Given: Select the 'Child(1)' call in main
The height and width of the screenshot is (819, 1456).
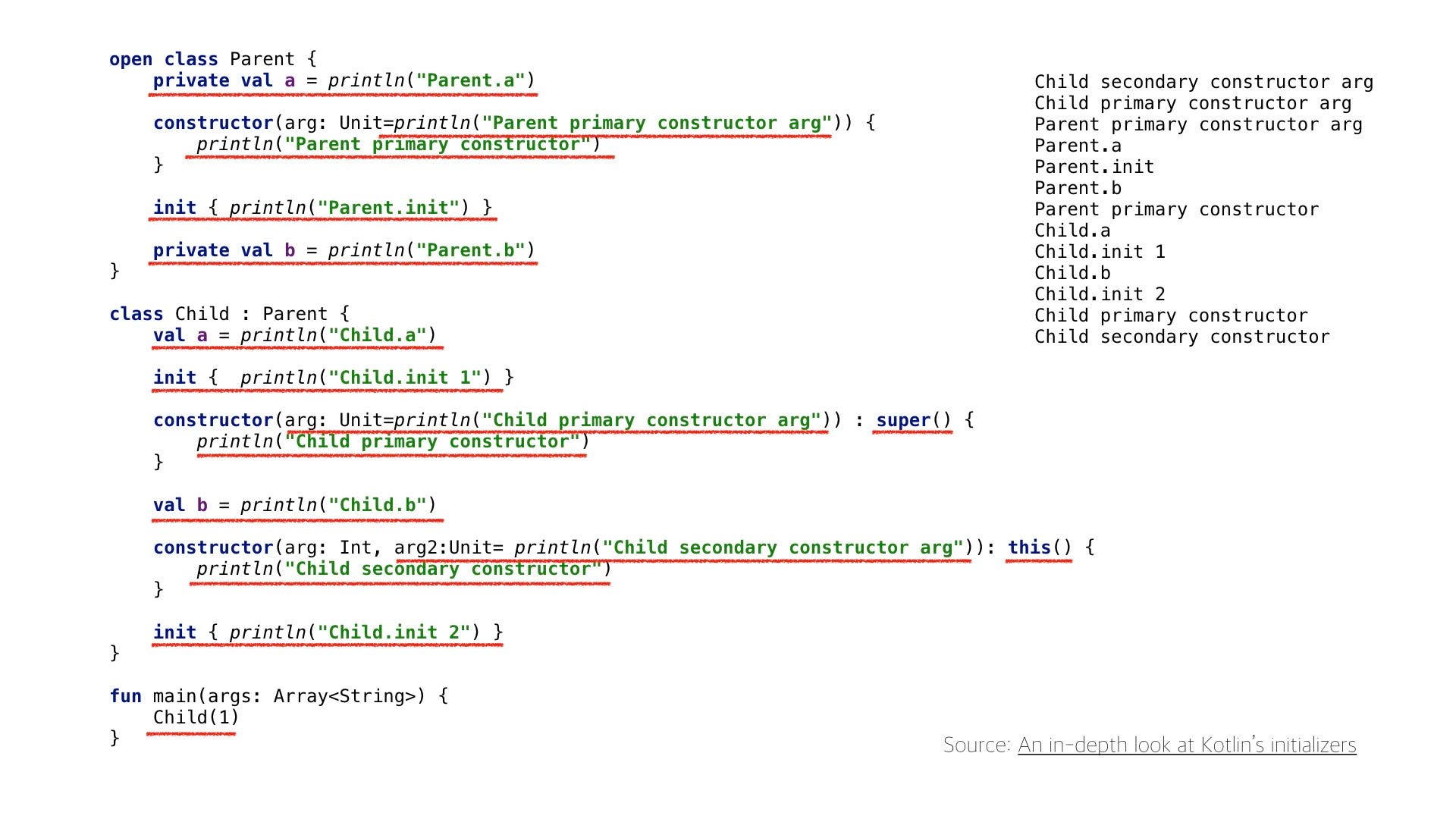Looking at the screenshot, I should click(196, 717).
